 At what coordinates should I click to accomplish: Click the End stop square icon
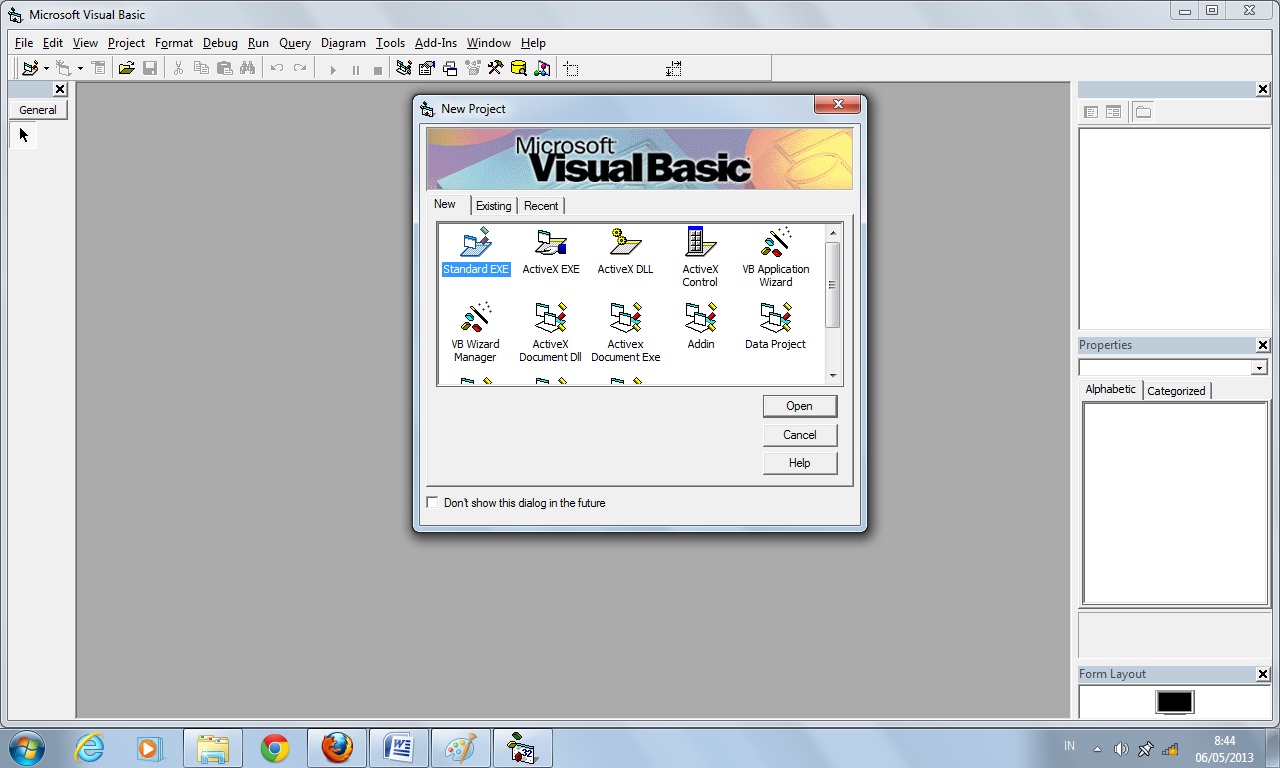(x=377, y=69)
